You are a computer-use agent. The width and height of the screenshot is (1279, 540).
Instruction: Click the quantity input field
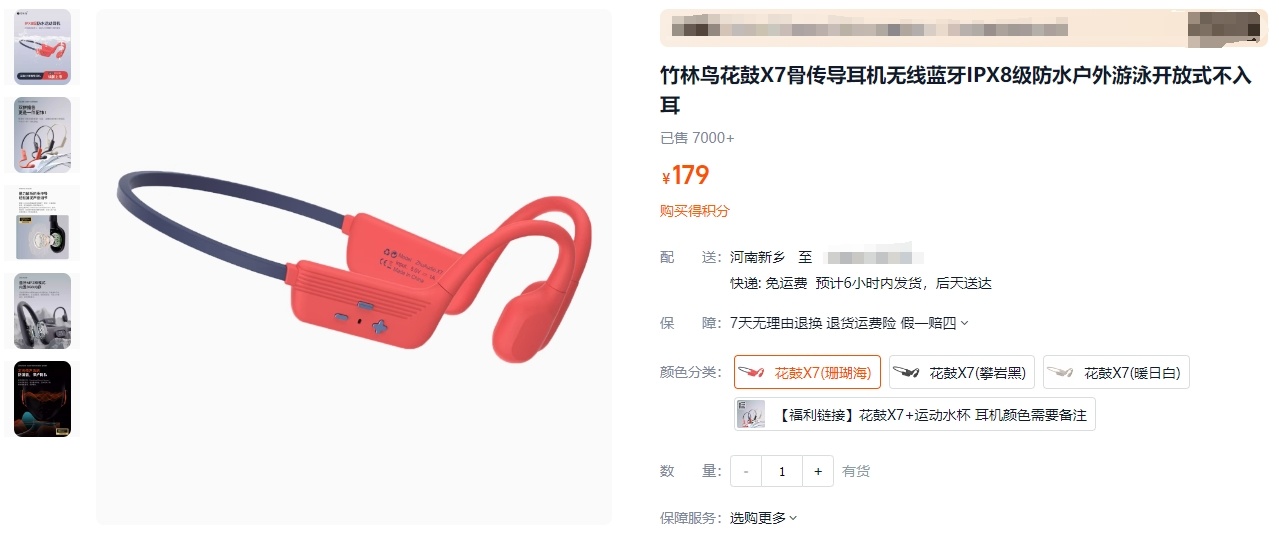[x=782, y=471]
